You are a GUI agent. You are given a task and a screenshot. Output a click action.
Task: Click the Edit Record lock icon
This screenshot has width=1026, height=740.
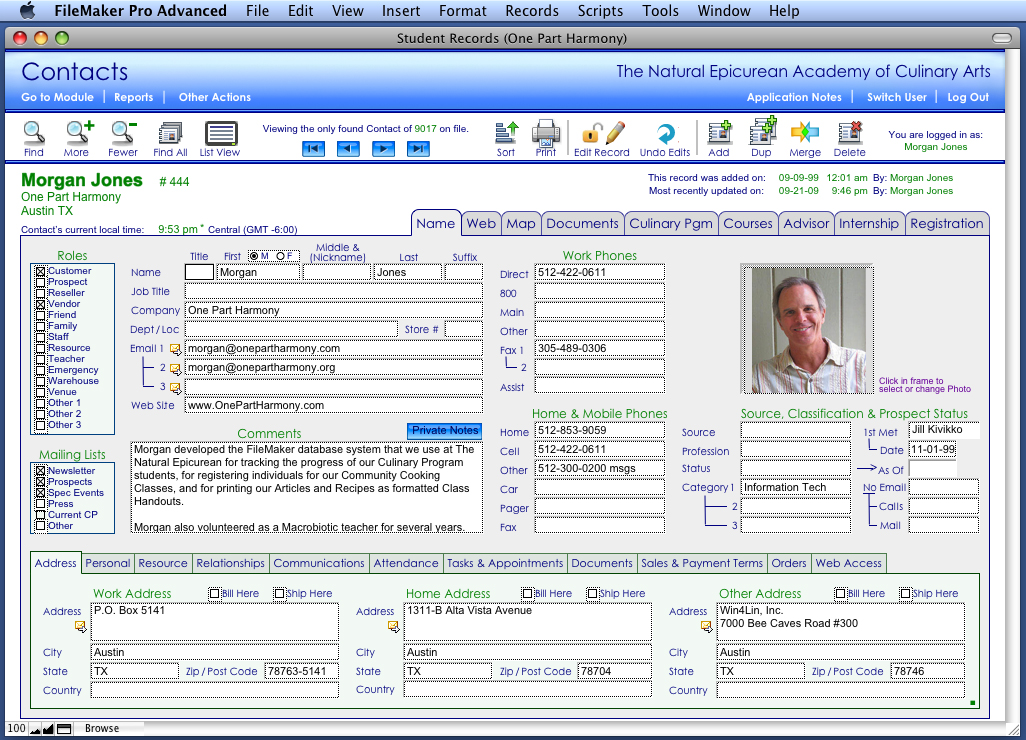[x=591, y=133]
